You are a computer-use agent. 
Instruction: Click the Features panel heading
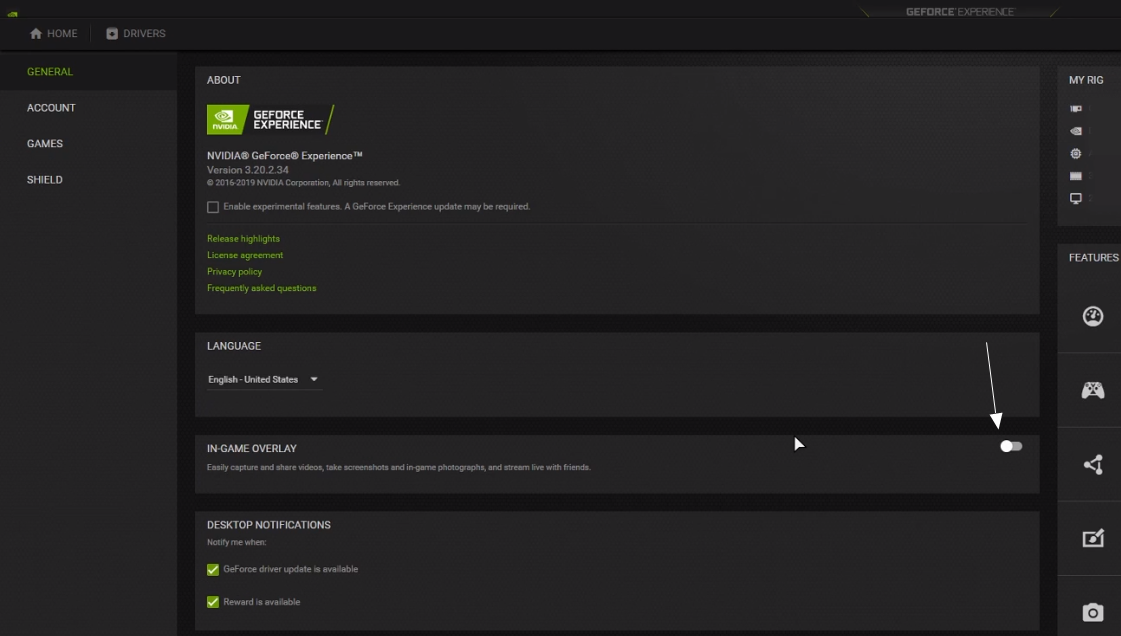click(x=1094, y=258)
